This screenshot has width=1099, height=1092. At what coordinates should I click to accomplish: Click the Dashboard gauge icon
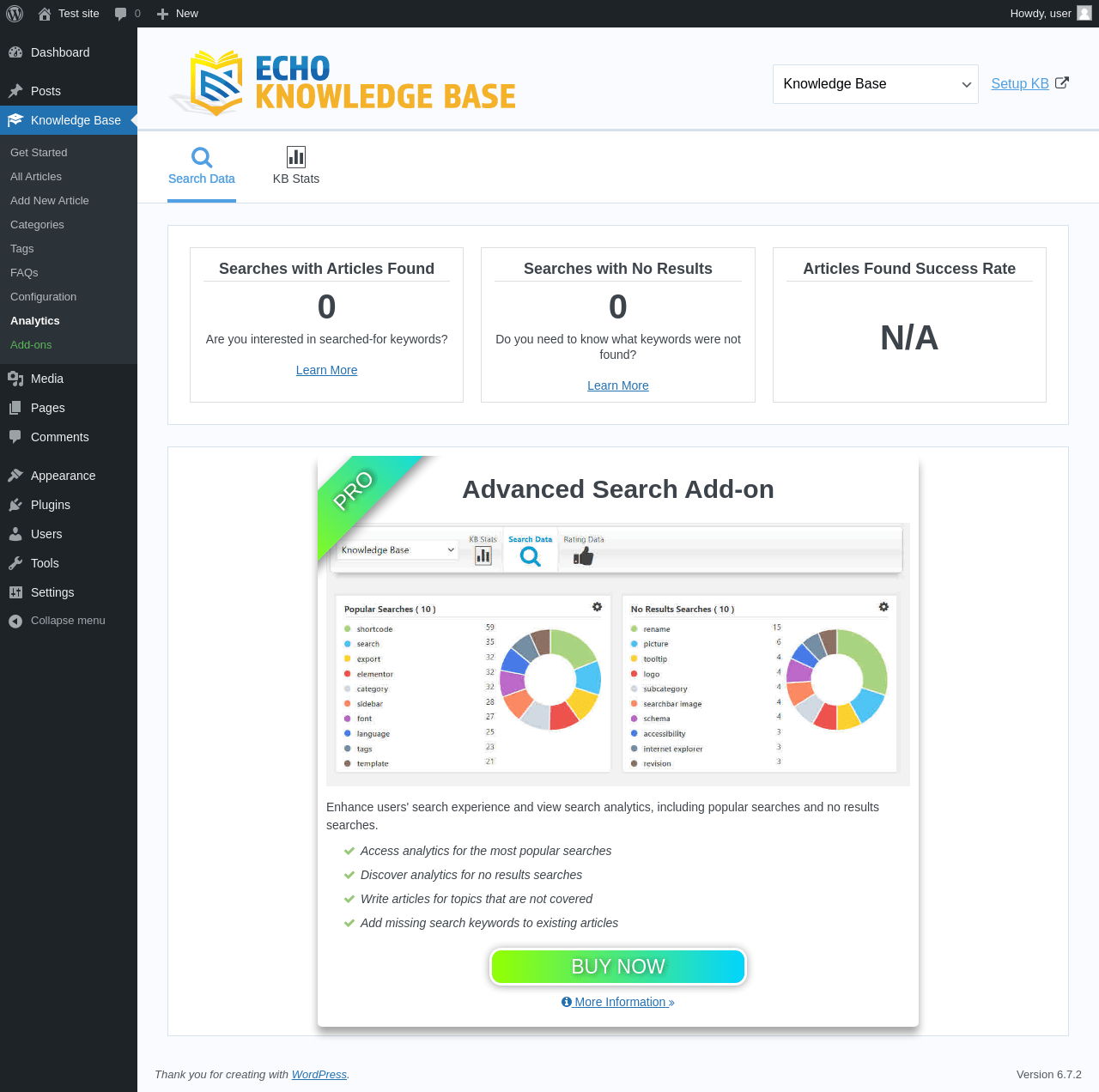coord(15,52)
